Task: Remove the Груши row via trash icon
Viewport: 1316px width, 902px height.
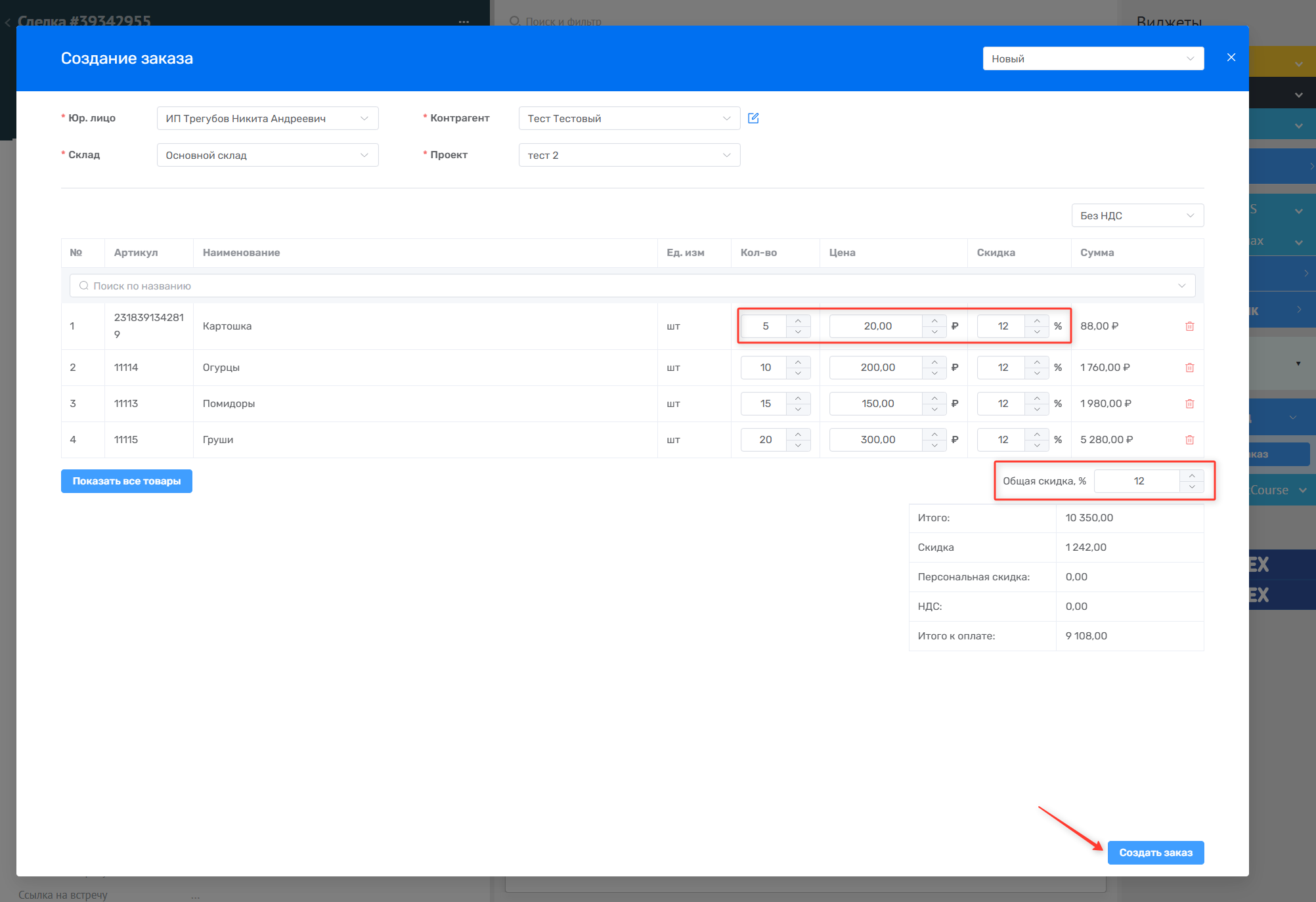Action: tap(1189, 440)
